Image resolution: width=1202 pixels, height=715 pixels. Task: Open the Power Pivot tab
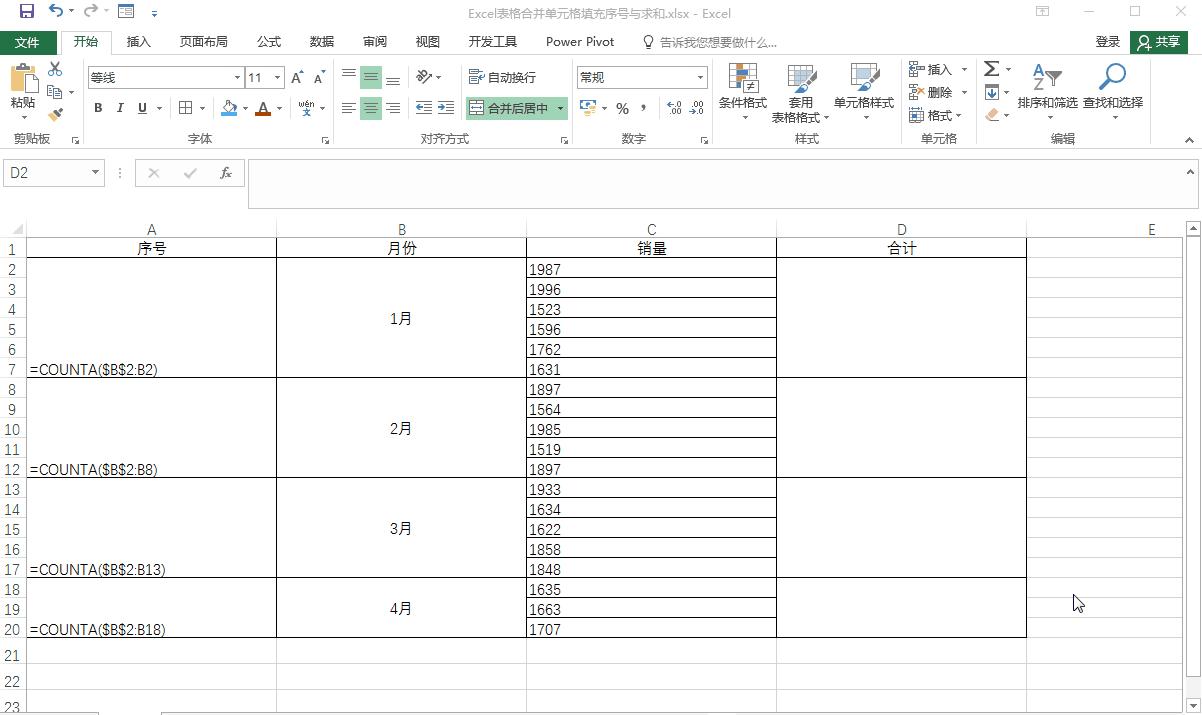pyautogui.click(x=579, y=42)
